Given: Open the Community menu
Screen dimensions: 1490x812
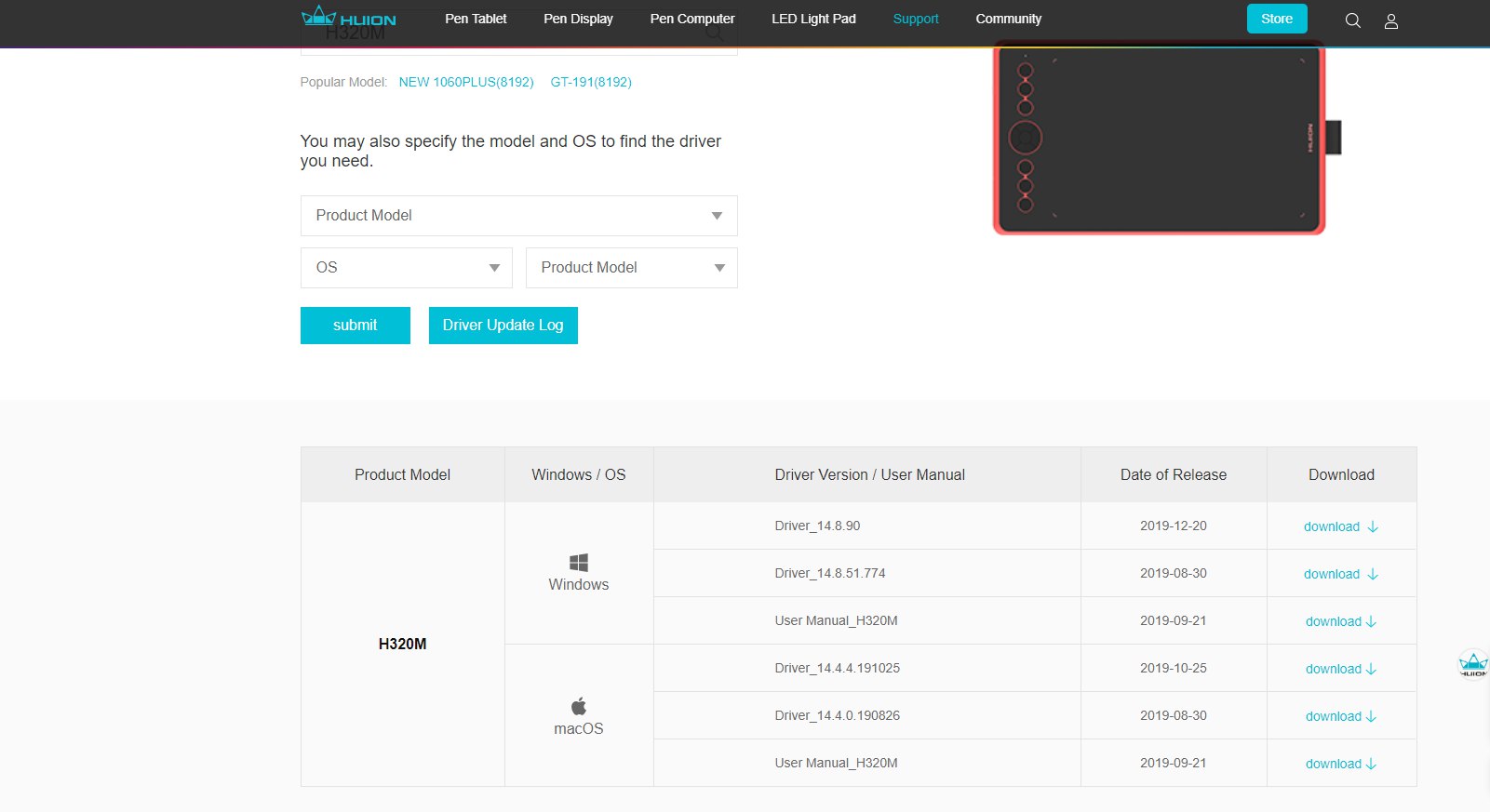Looking at the screenshot, I should (x=1009, y=19).
